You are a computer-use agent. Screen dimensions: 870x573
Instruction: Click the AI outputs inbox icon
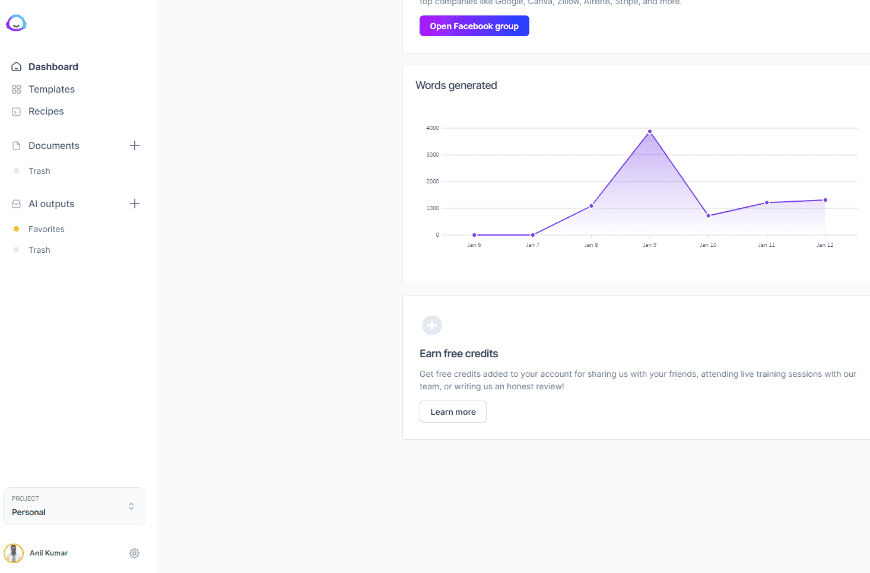tap(16, 204)
